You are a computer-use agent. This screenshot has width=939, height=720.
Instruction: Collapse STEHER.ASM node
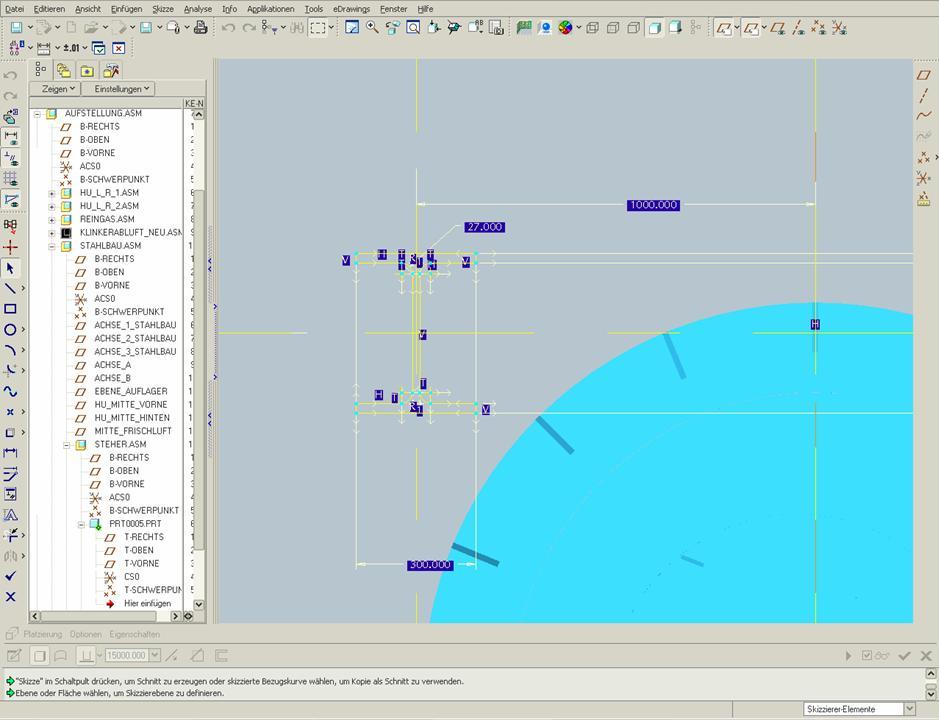pyautogui.click(x=67, y=444)
